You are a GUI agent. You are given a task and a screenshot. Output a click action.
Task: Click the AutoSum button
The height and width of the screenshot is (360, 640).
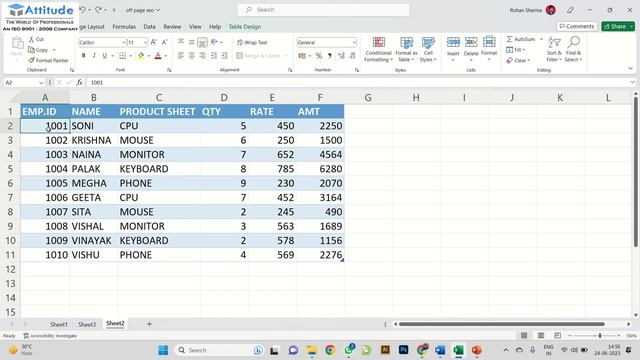pyautogui.click(x=521, y=39)
